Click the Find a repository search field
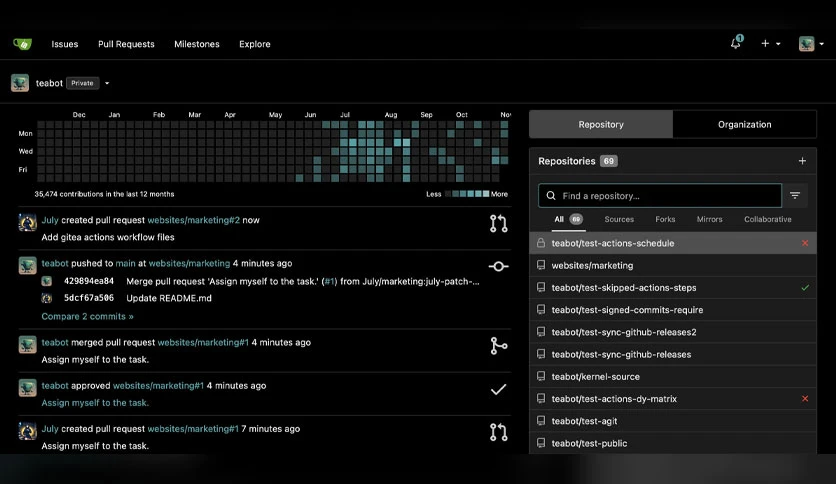Image resolution: width=836 pixels, height=484 pixels. 660,196
